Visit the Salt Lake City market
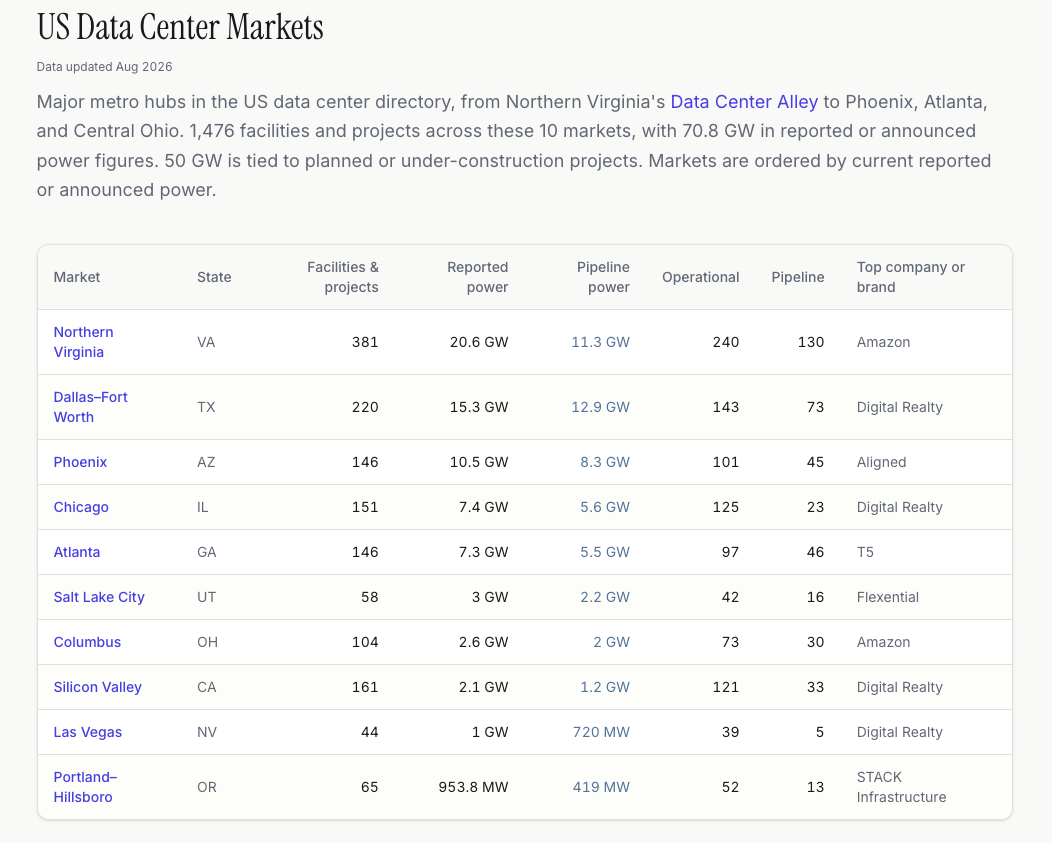 (x=99, y=597)
